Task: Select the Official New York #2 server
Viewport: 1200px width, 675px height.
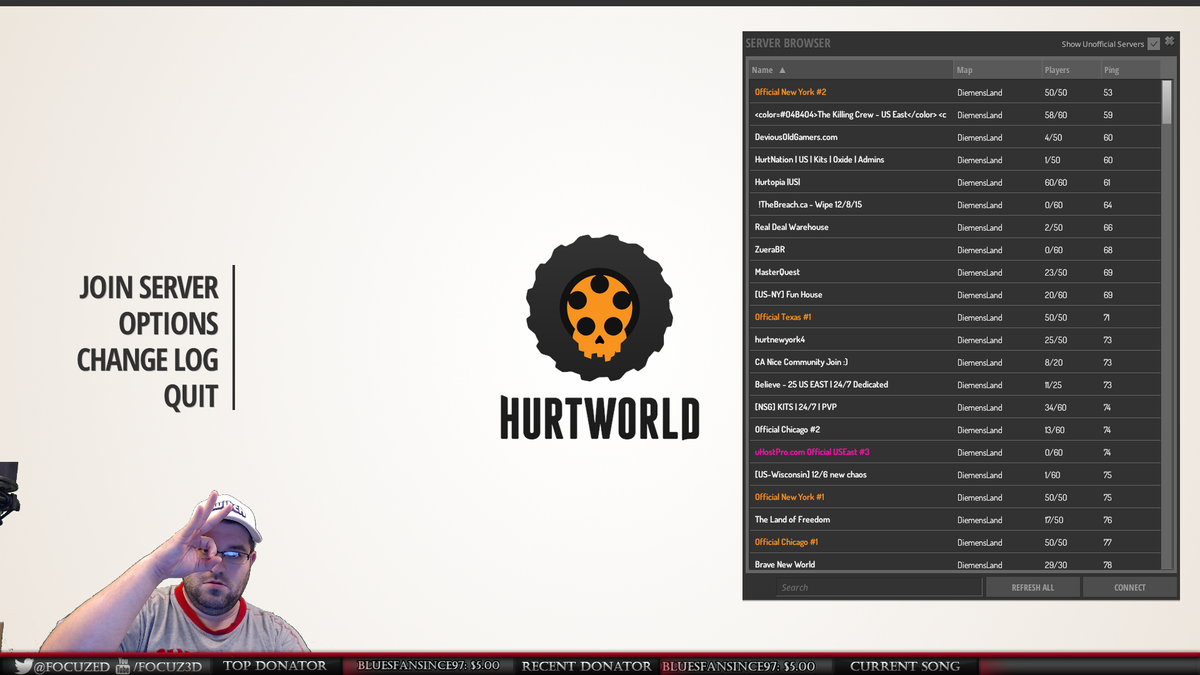Action: point(955,92)
